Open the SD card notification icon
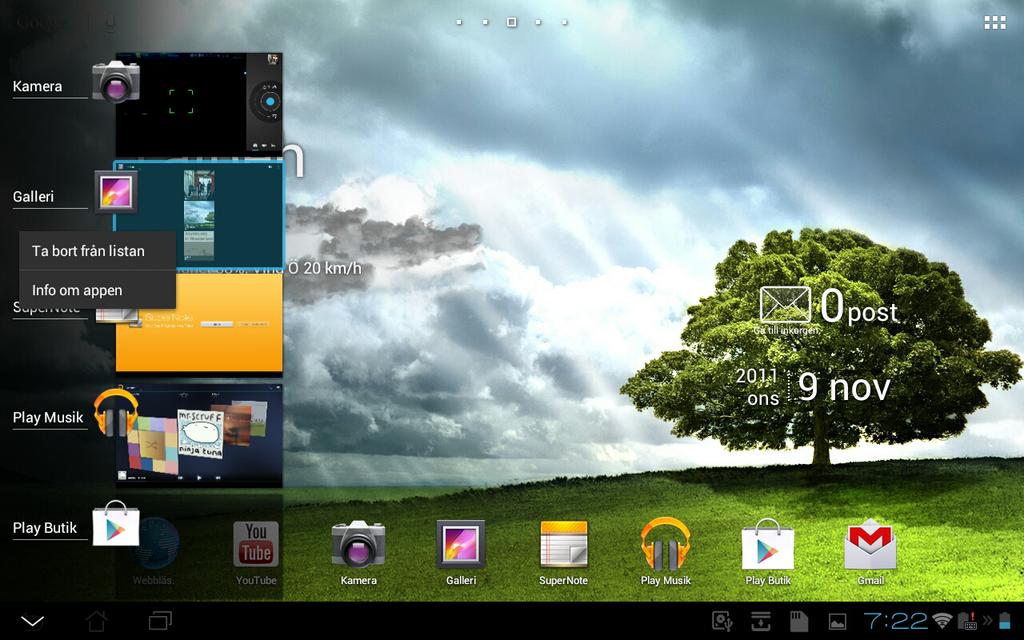Viewport: 1024px width, 640px height. (799, 621)
